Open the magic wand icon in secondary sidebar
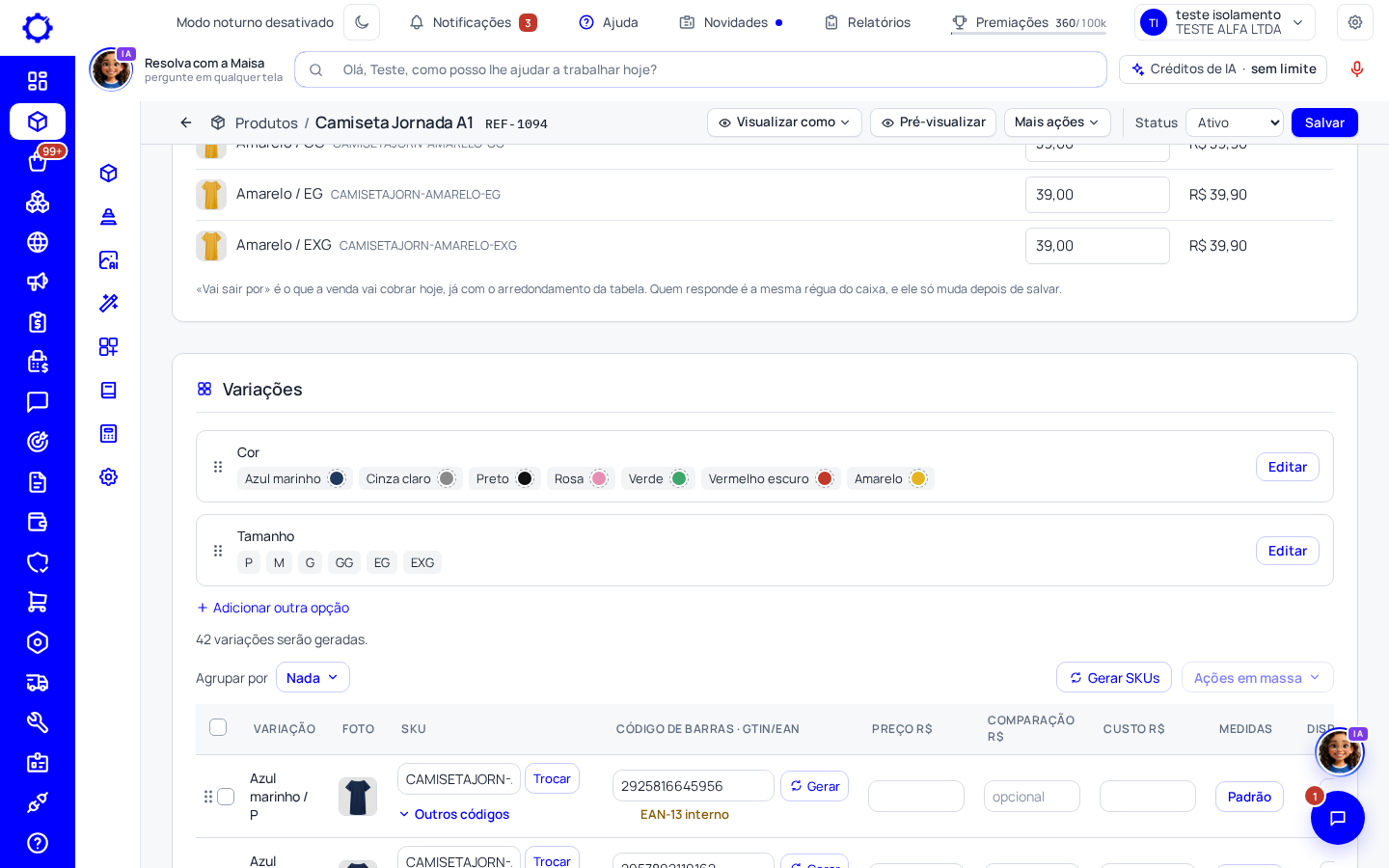Screen dimensions: 1389x868 point(109,303)
